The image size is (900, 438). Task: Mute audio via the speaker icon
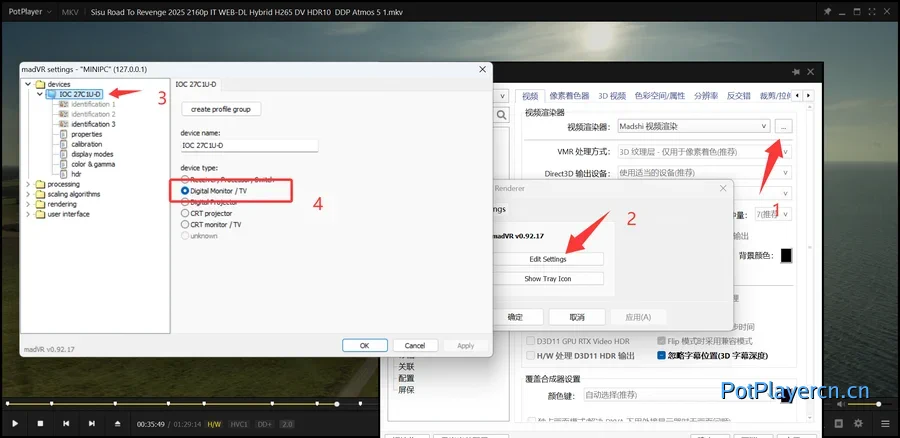840,404
